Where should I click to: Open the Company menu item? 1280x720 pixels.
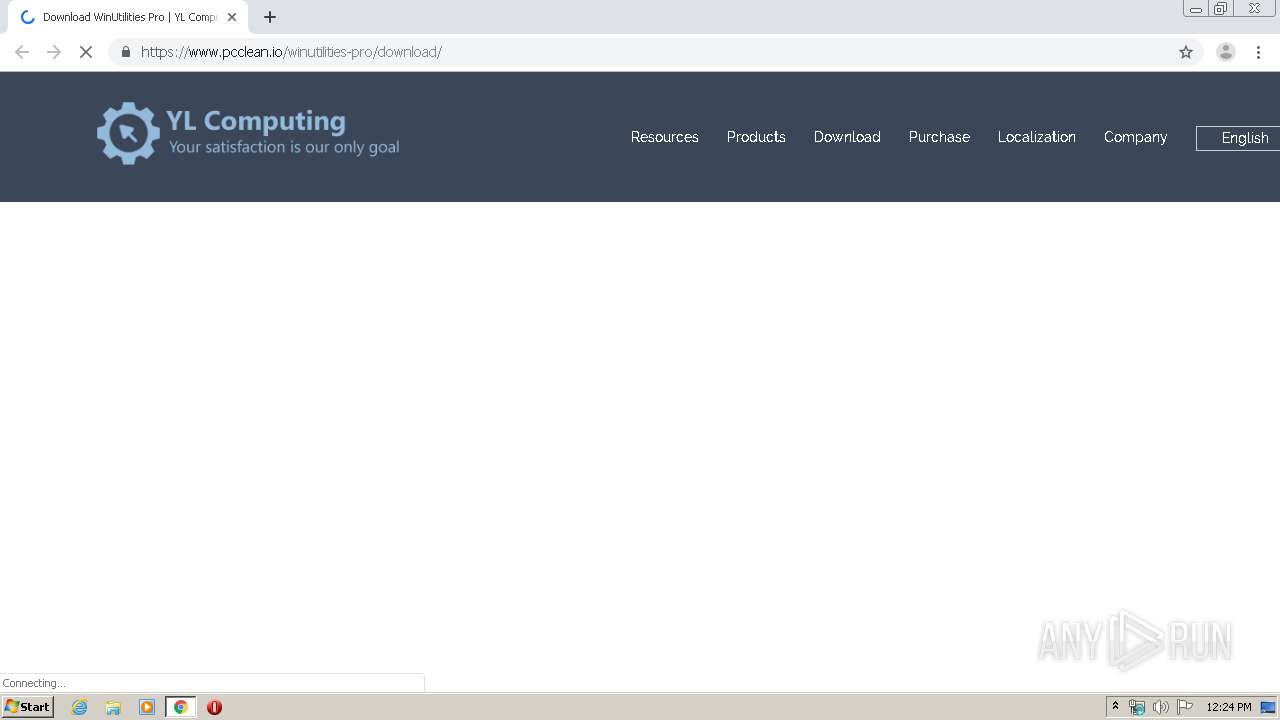tap(1135, 137)
